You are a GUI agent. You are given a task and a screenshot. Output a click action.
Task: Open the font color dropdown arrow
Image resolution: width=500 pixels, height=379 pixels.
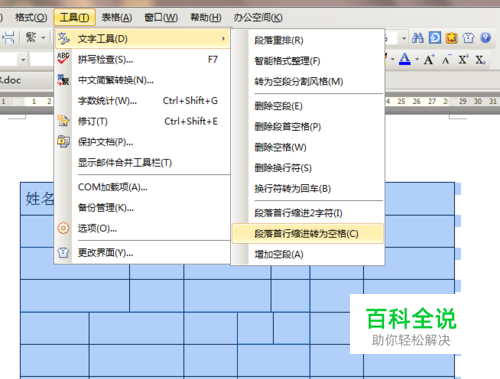click(417, 59)
